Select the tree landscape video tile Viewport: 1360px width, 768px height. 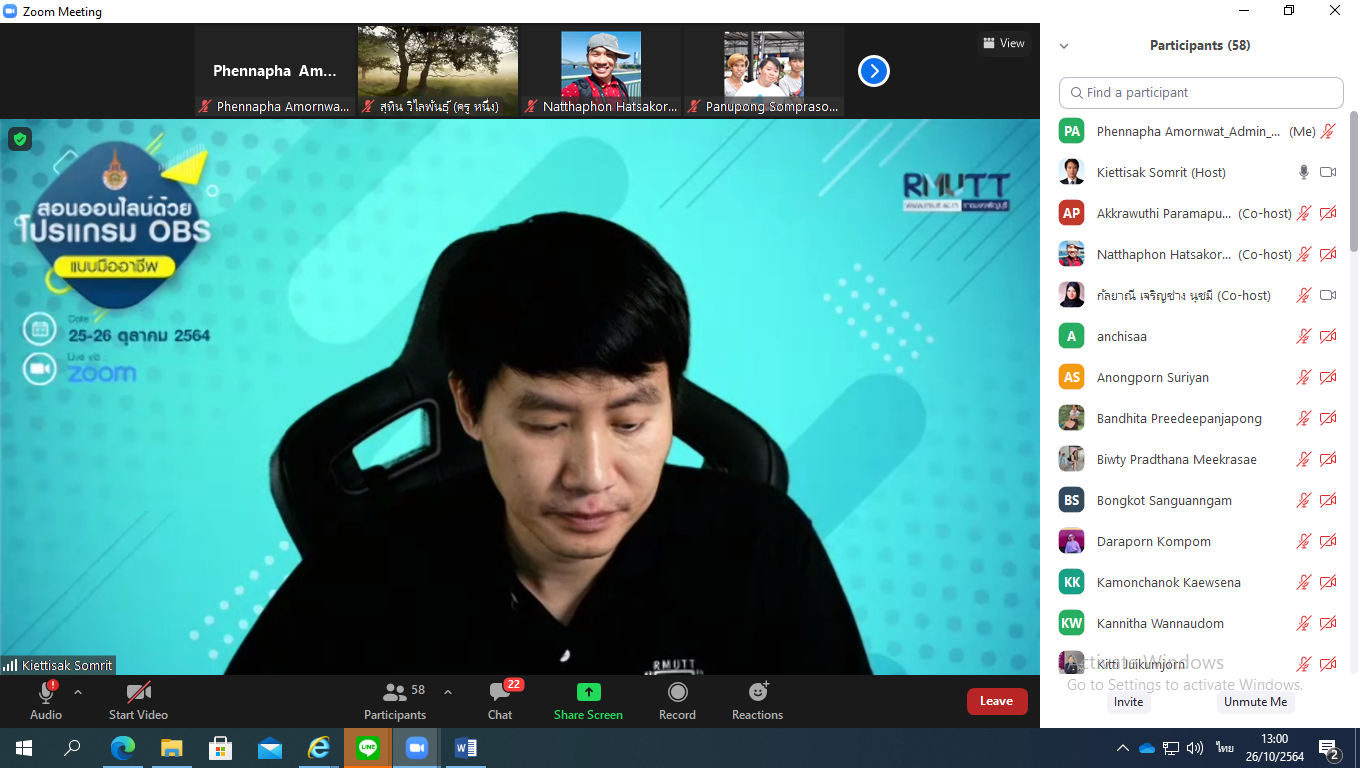438,71
